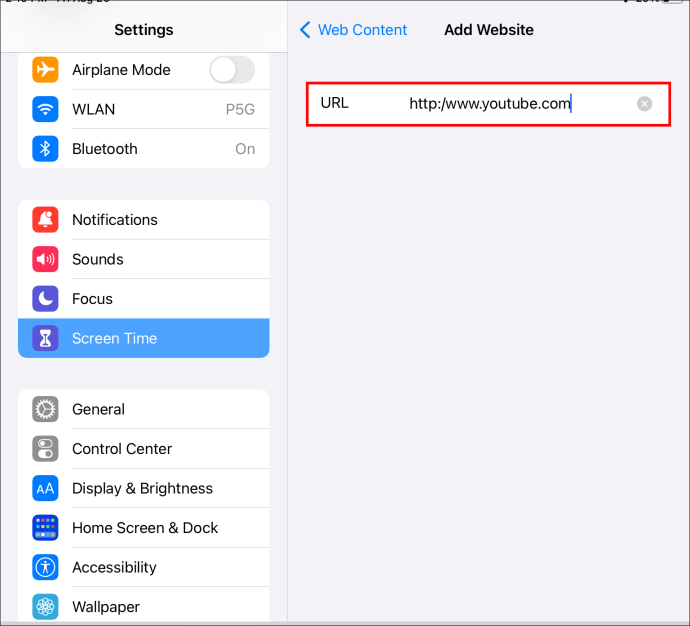The width and height of the screenshot is (690, 626).
Task: Tap the red Notifications bell icon
Action: [45, 220]
